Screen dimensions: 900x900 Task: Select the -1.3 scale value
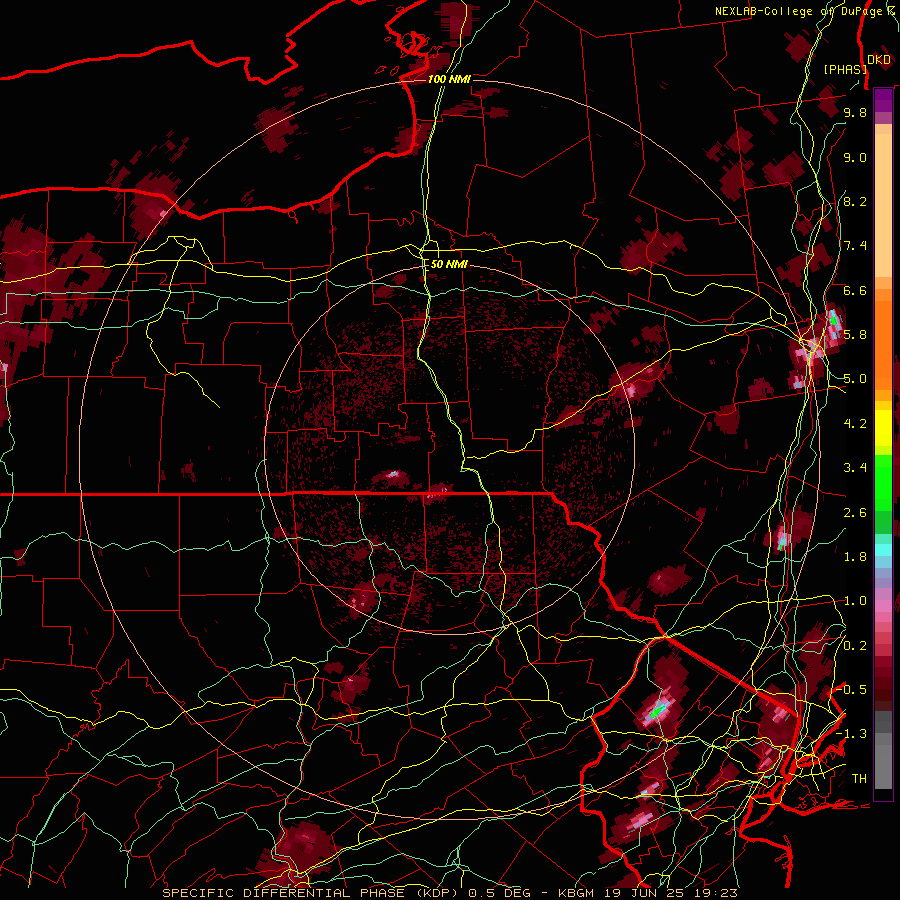coord(851,734)
